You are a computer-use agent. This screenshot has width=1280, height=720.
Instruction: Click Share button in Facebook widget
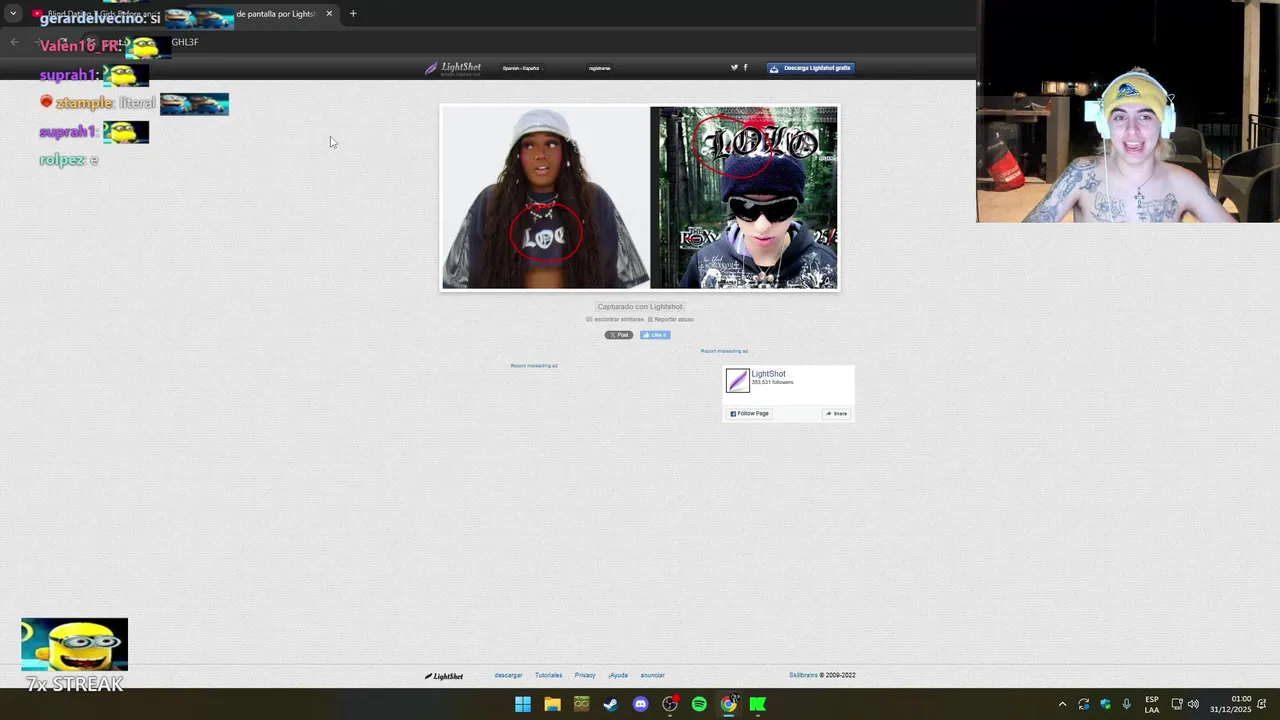point(836,413)
